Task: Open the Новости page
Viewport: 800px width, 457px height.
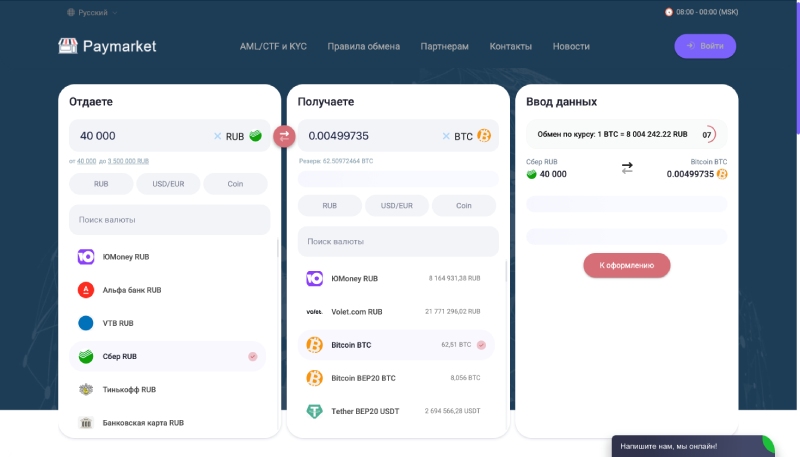Action: click(571, 46)
